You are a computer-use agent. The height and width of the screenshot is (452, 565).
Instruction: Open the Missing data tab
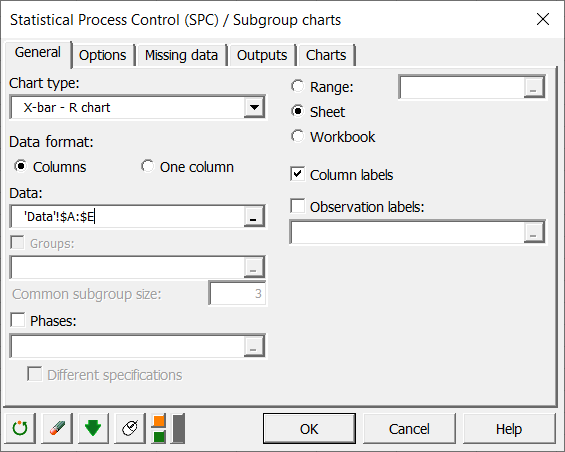[x=182, y=55]
